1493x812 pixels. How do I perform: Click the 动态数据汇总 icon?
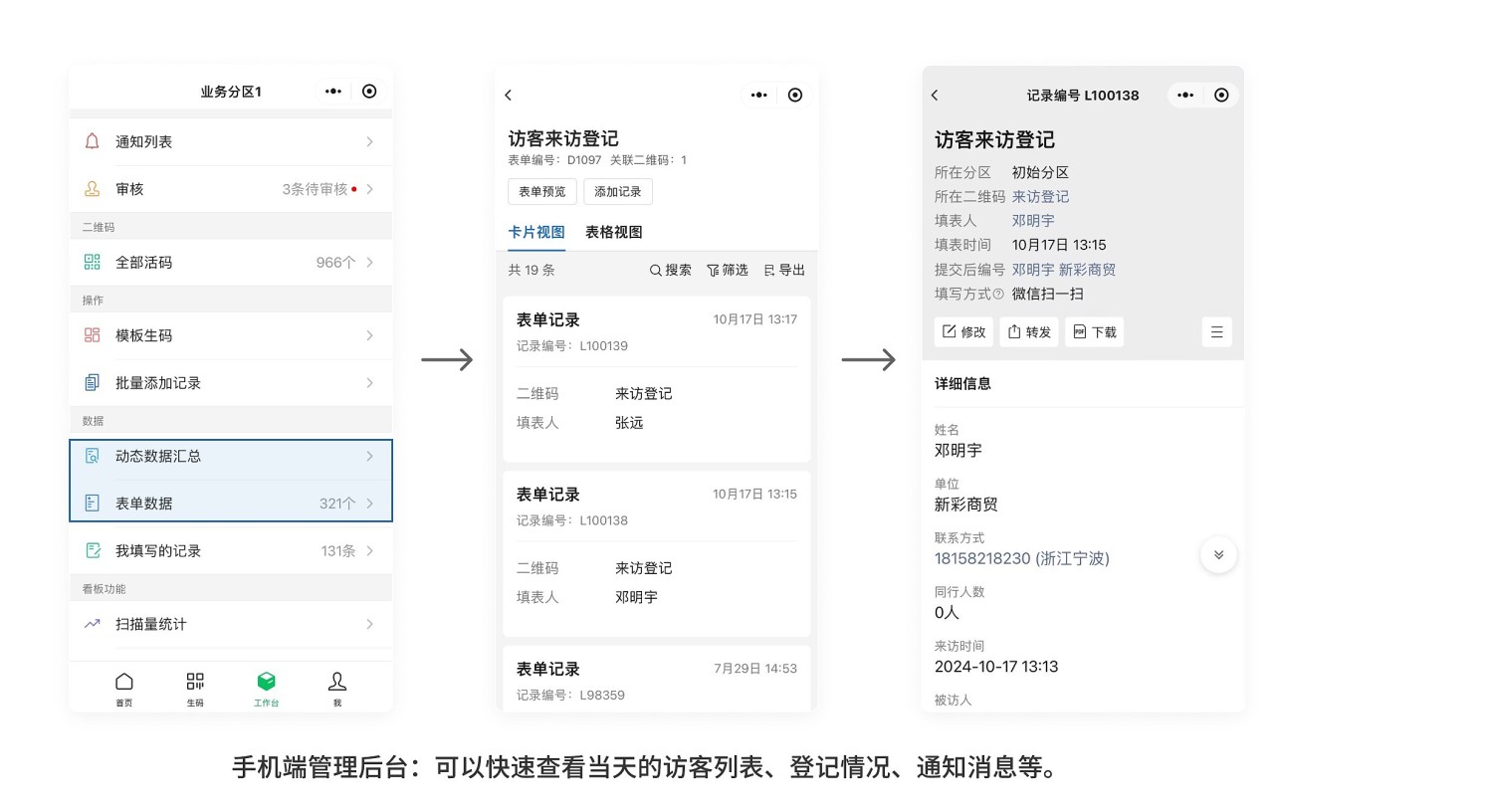click(x=92, y=456)
